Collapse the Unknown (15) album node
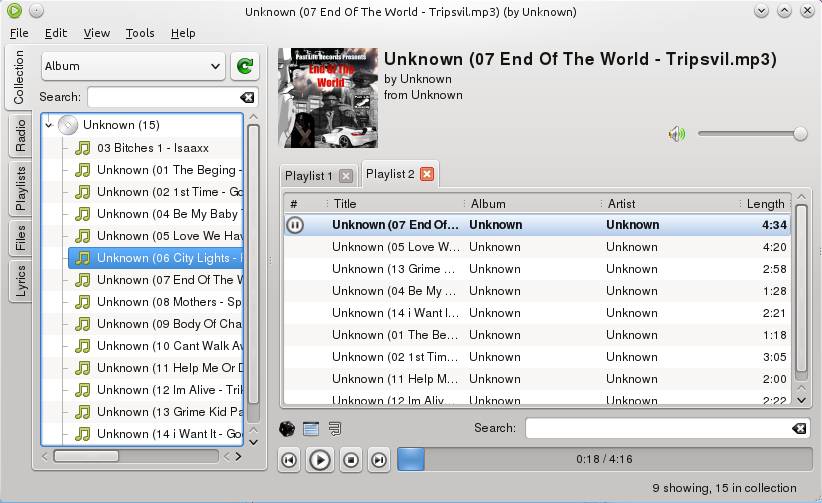 click(x=49, y=125)
